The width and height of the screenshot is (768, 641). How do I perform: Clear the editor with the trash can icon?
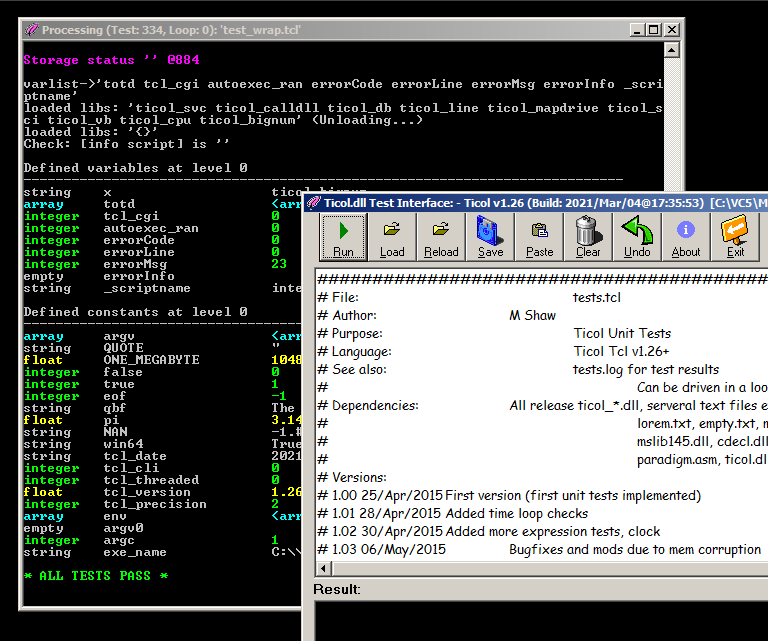click(588, 237)
